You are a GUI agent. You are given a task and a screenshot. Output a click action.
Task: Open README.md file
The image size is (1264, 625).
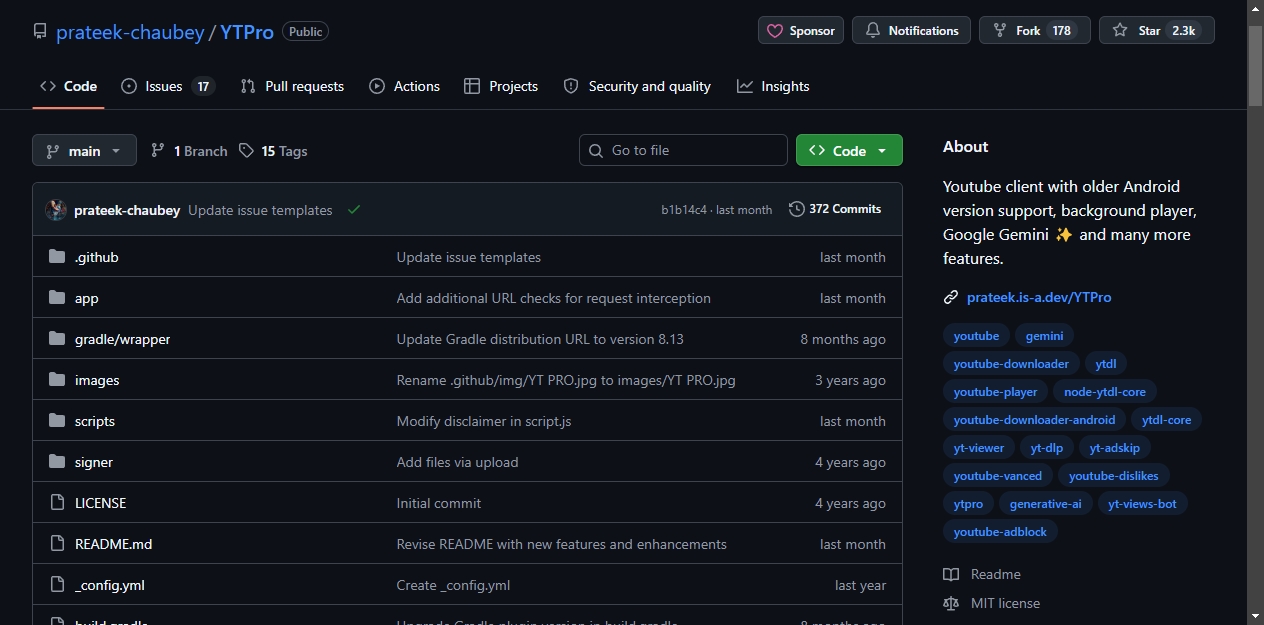[114, 544]
